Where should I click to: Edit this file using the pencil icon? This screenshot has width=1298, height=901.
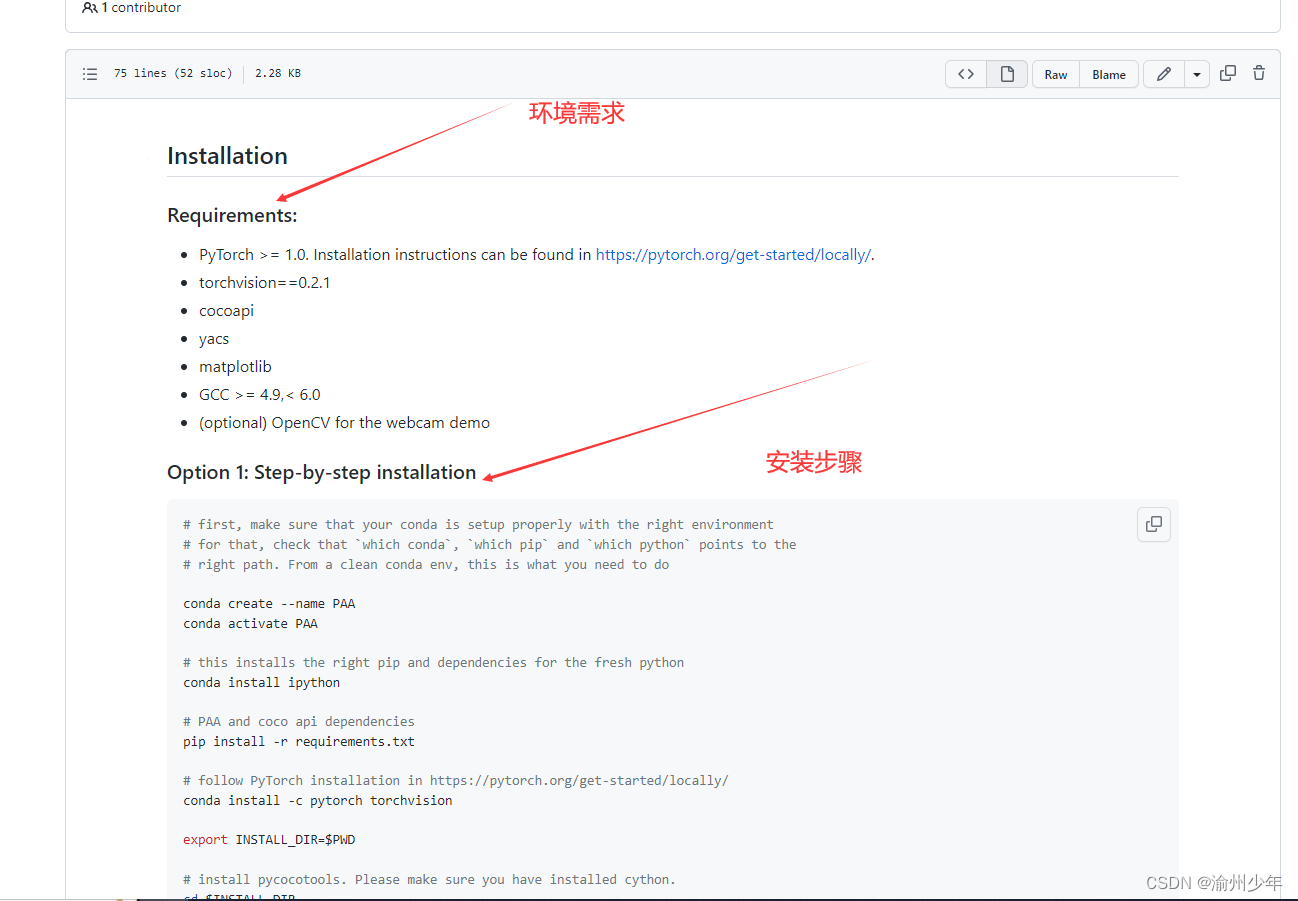pos(1163,73)
